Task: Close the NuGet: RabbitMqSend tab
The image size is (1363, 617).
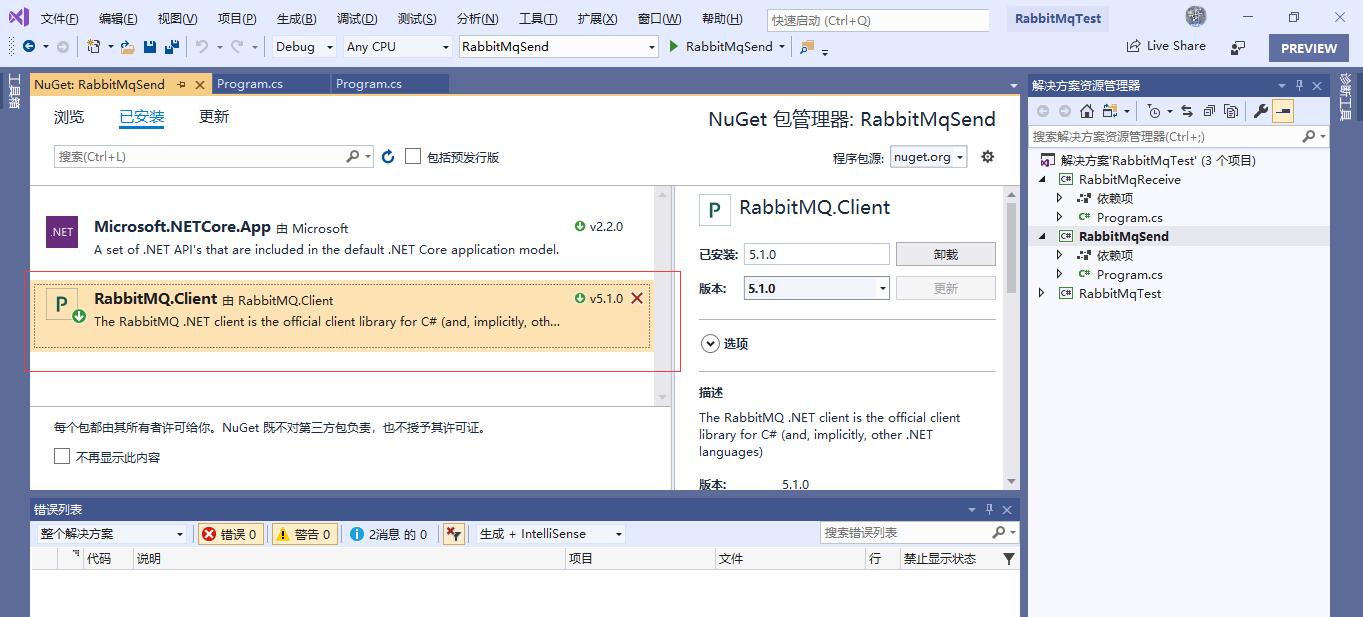Action: (200, 85)
